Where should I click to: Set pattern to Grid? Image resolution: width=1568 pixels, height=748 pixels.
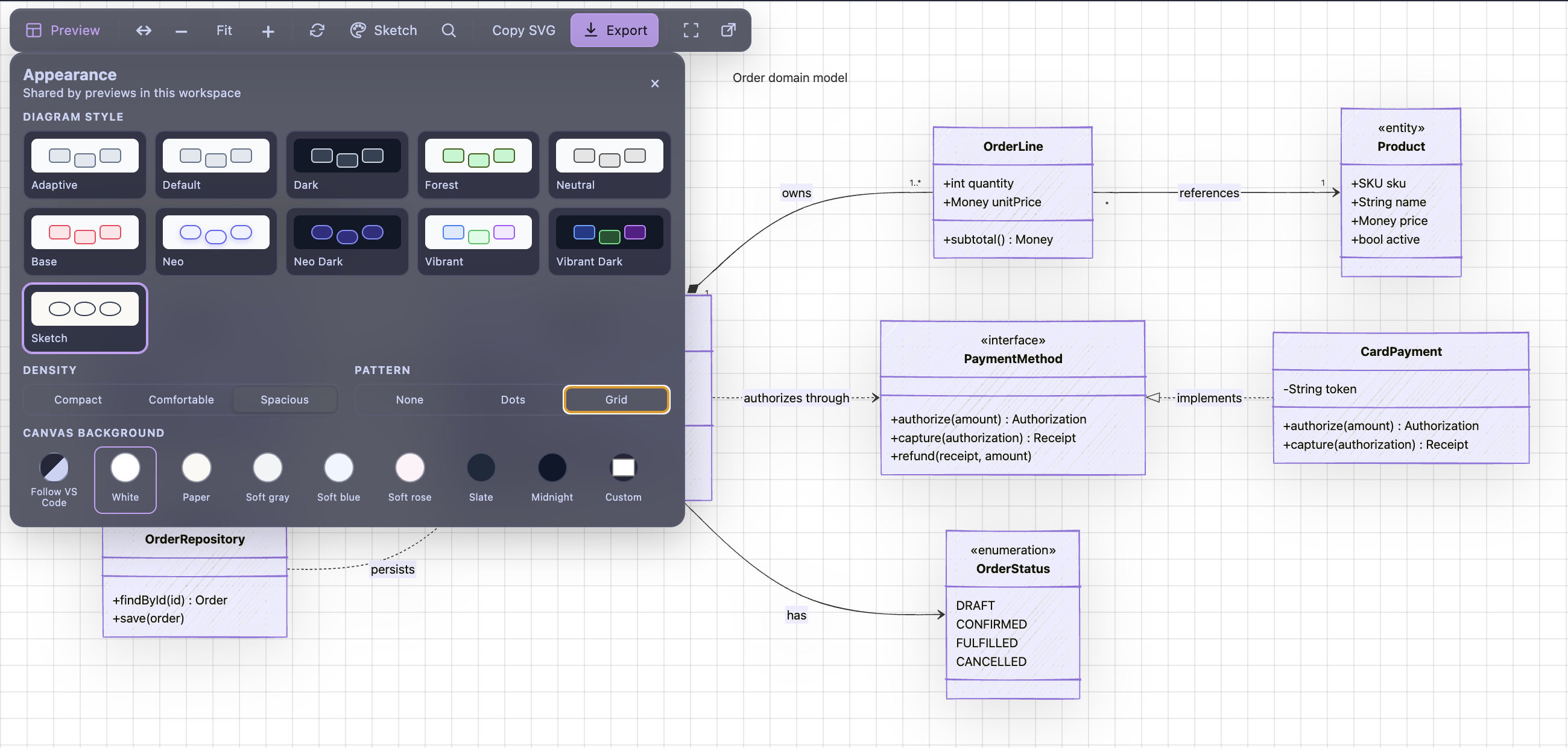[x=616, y=400]
